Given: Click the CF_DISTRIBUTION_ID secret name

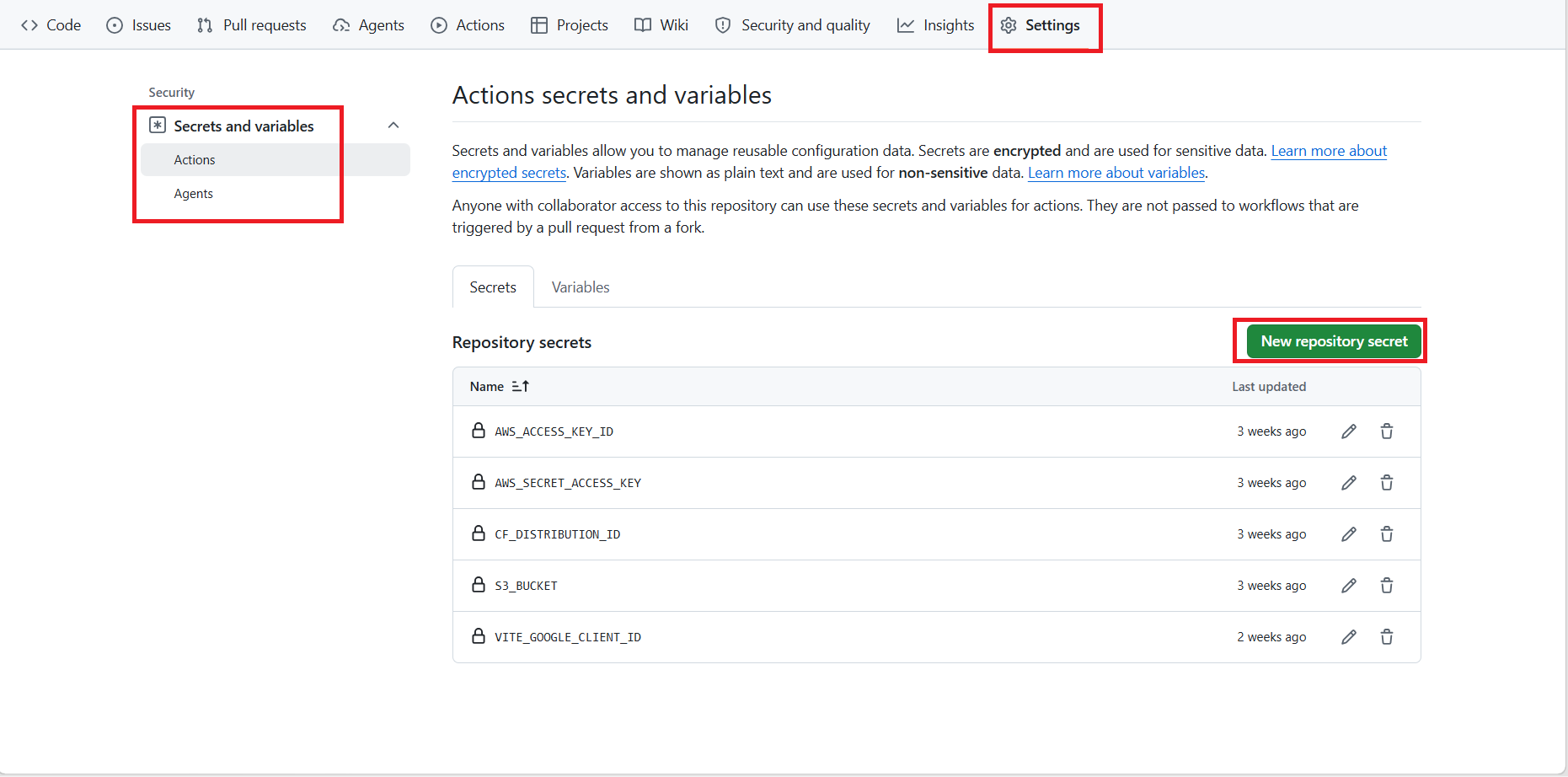Looking at the screenshot, I should [x=557, y=534].
